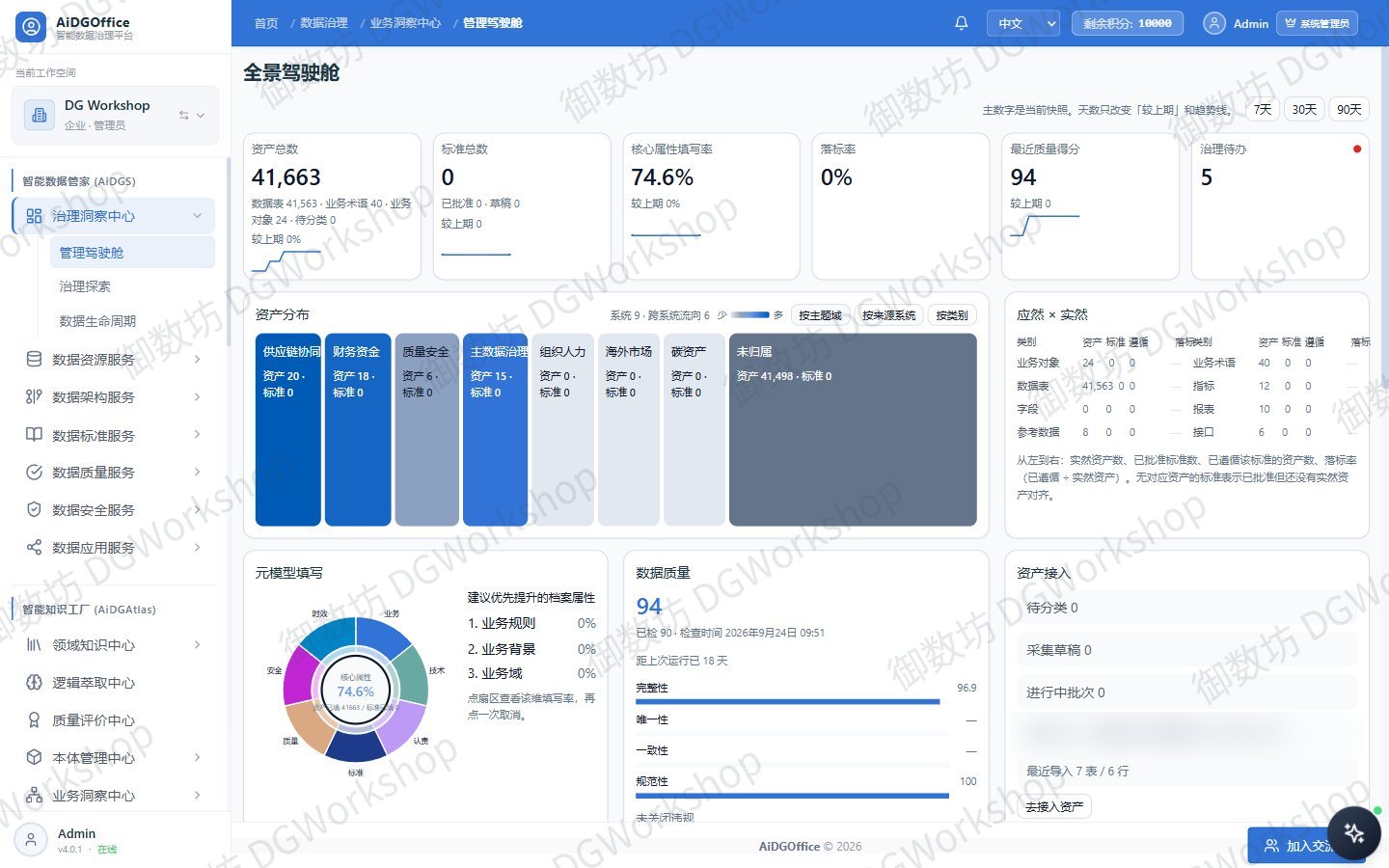
Task: Select the 90天 time range
Action: (1348, 109)
